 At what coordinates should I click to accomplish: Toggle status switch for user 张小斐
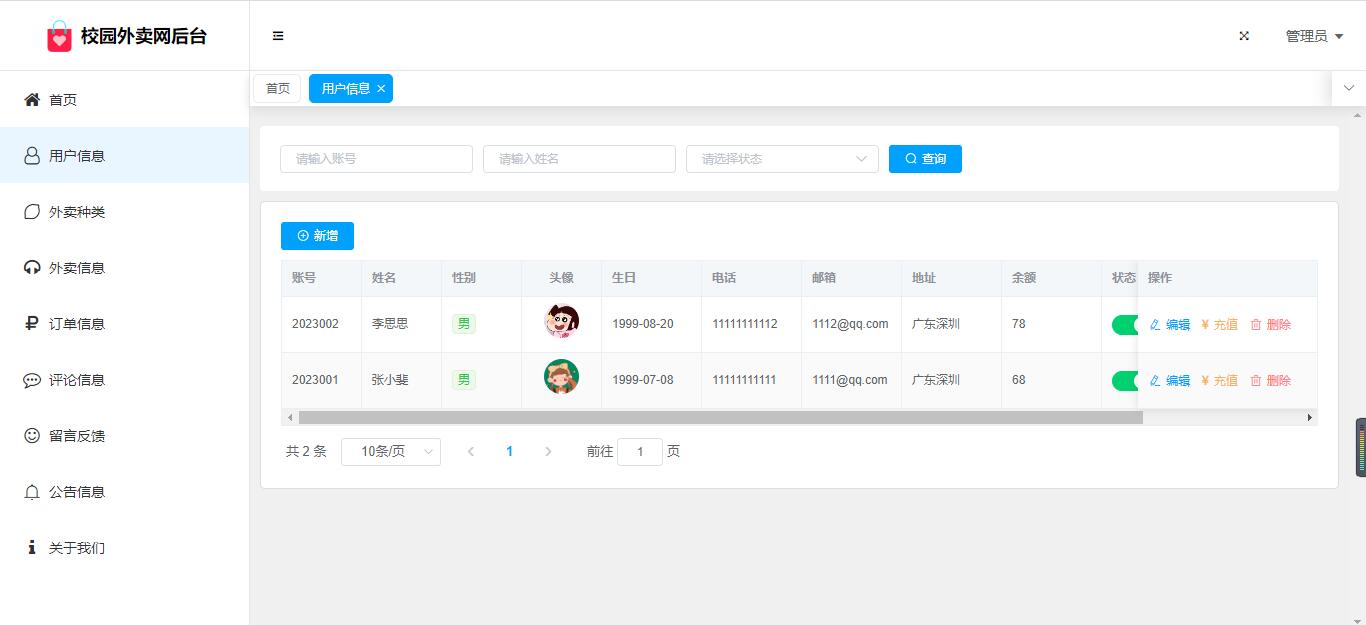pos(1125,381)
